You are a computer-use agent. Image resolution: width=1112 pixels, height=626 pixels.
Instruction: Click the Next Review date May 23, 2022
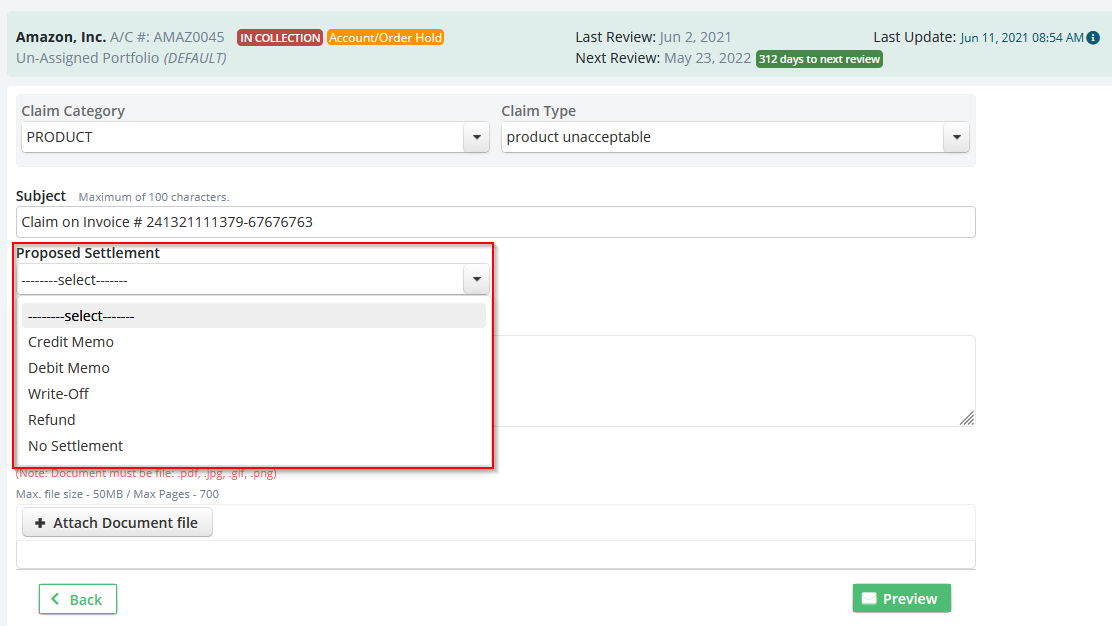pos(707,58)
